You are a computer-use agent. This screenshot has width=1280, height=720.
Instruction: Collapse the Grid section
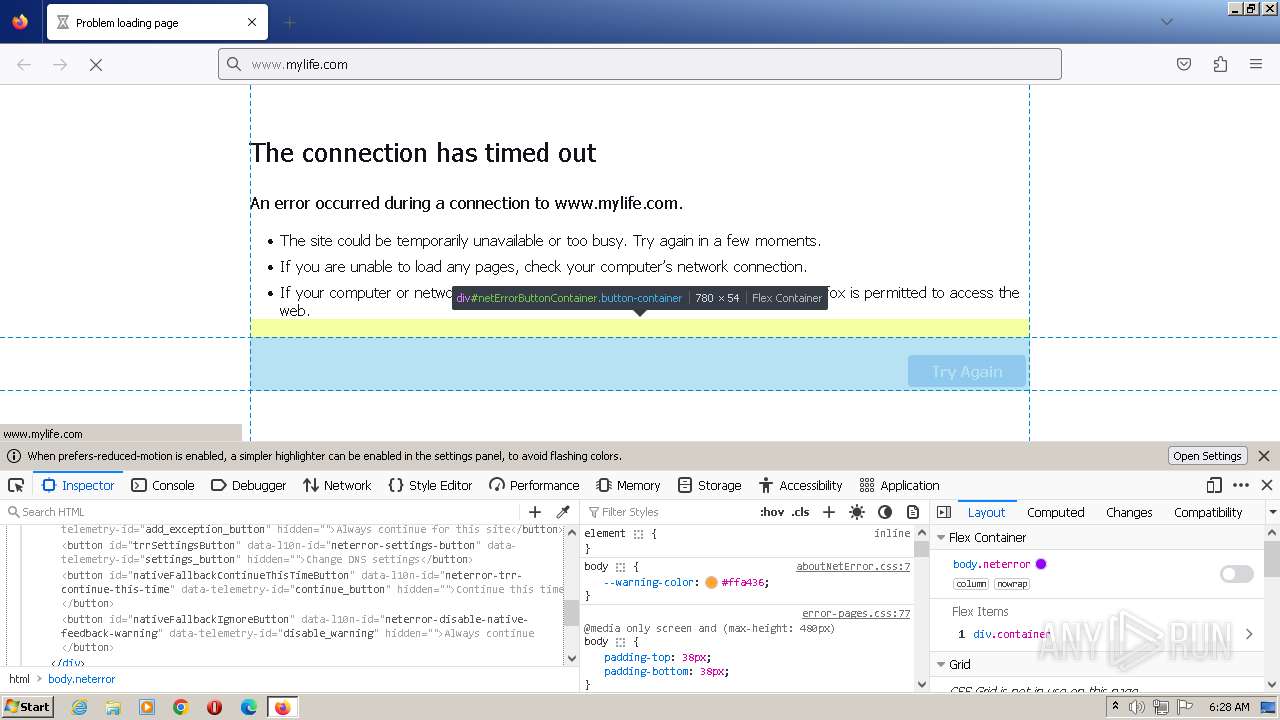[940, 664]
